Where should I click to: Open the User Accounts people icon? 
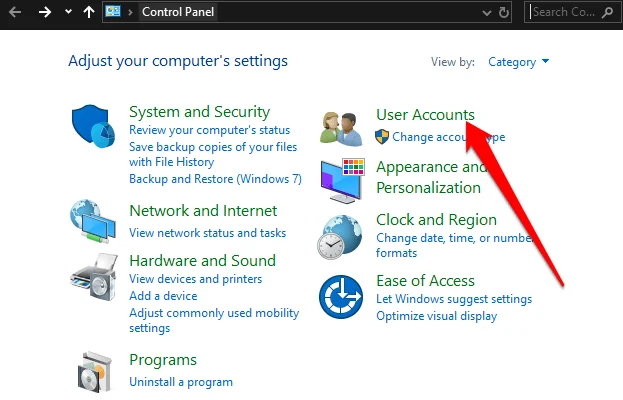click(x=341, y=128)
